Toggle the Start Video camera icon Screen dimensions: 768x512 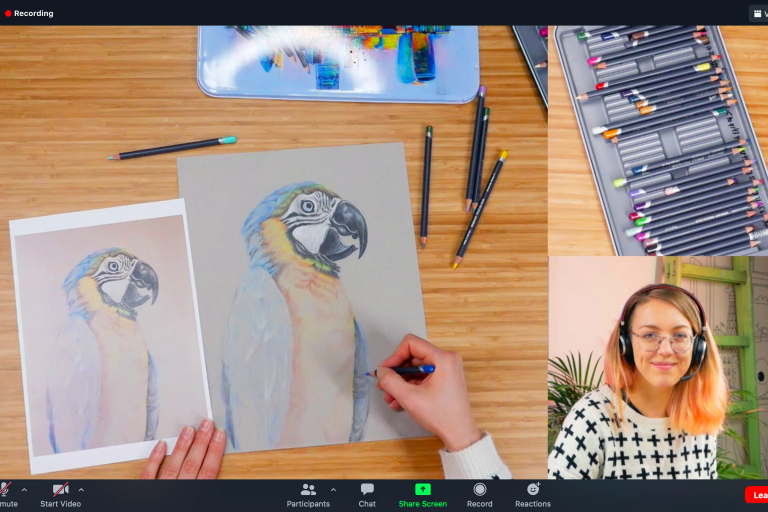click(61, 489)
